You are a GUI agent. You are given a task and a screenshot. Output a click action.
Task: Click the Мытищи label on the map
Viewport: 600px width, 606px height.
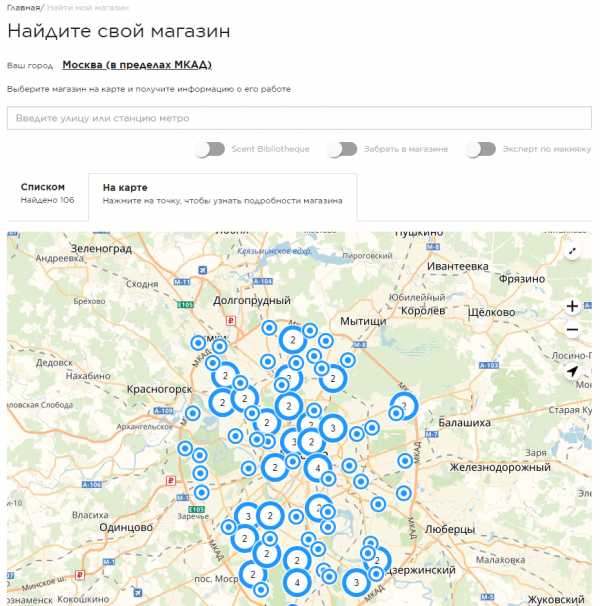pos(363,321)
